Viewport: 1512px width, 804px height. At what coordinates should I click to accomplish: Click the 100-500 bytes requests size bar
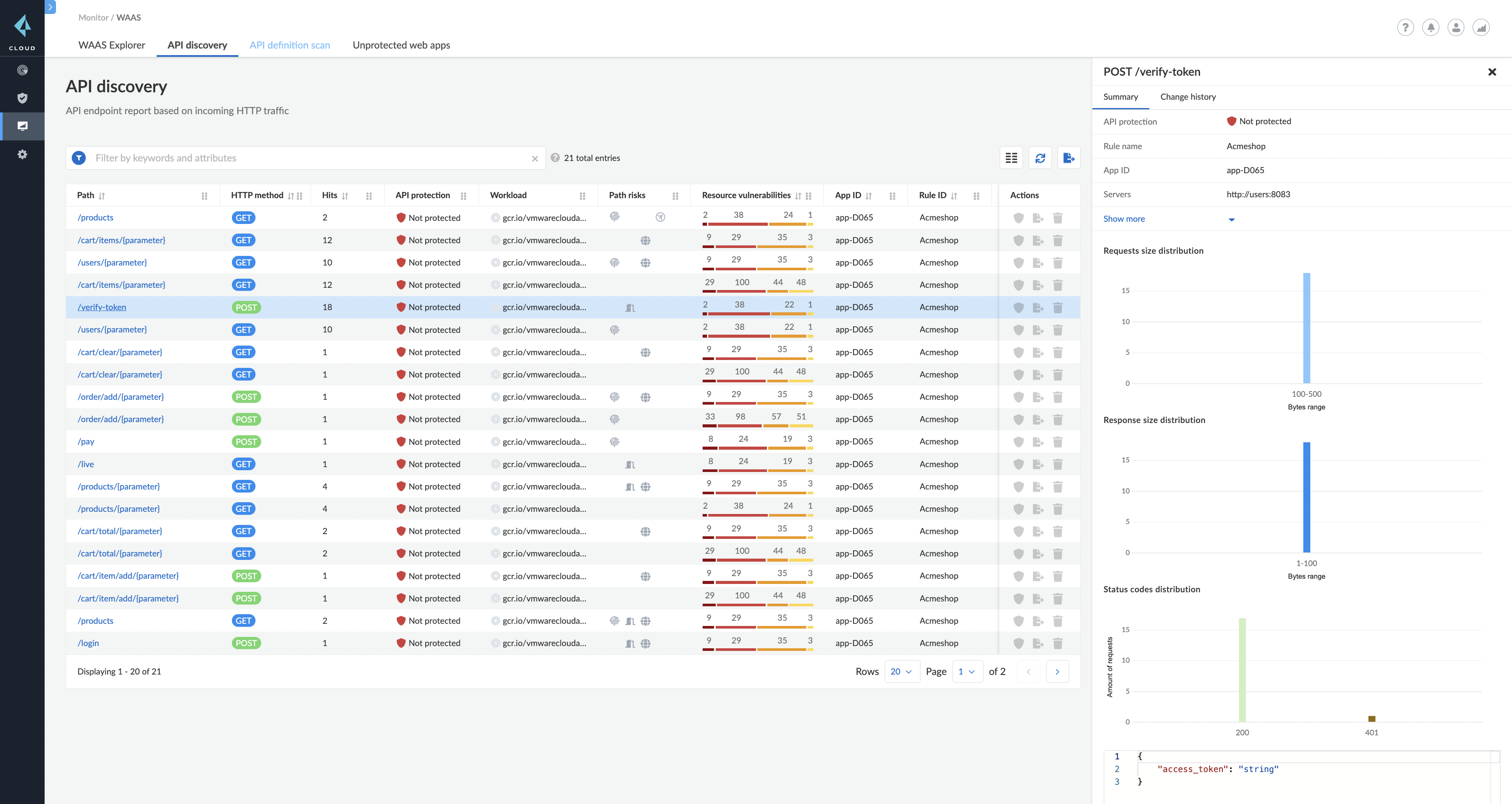tap(1306, 328)
